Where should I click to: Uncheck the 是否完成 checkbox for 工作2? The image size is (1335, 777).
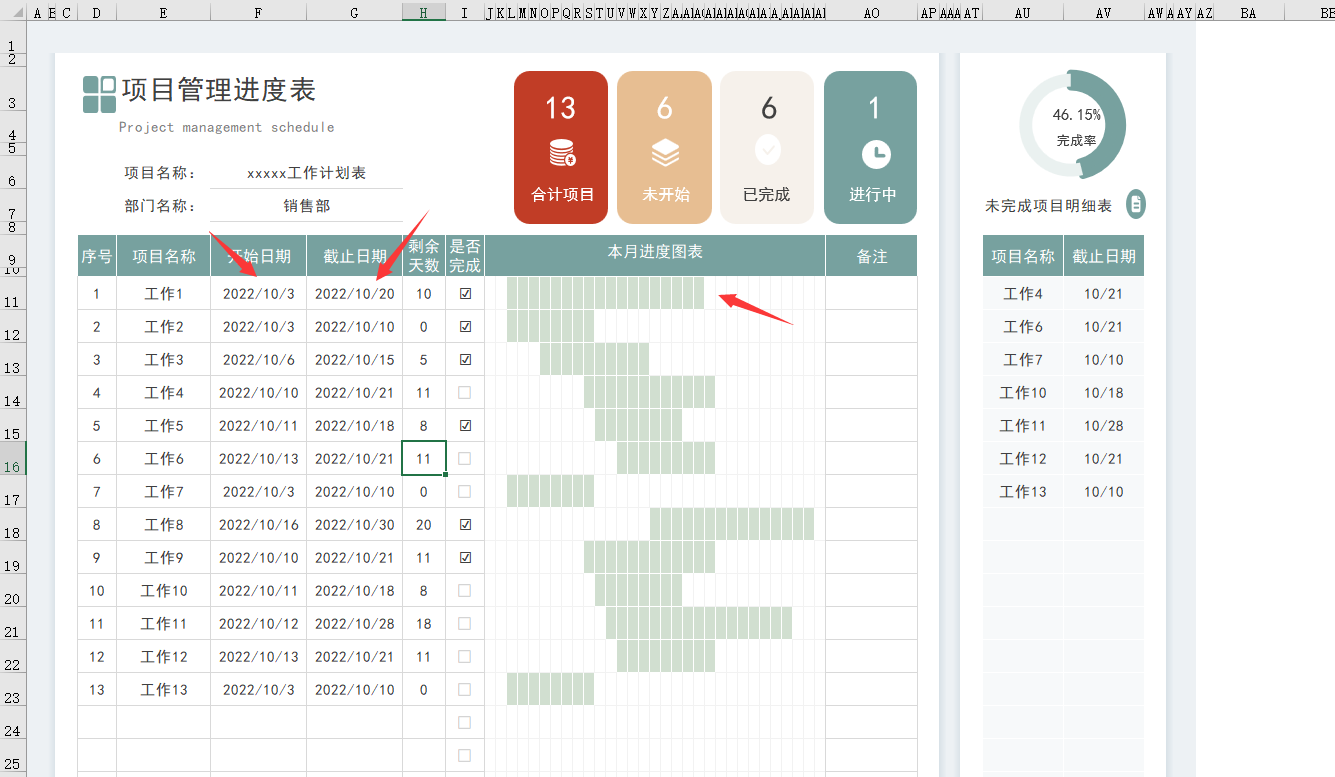(465, 327)
